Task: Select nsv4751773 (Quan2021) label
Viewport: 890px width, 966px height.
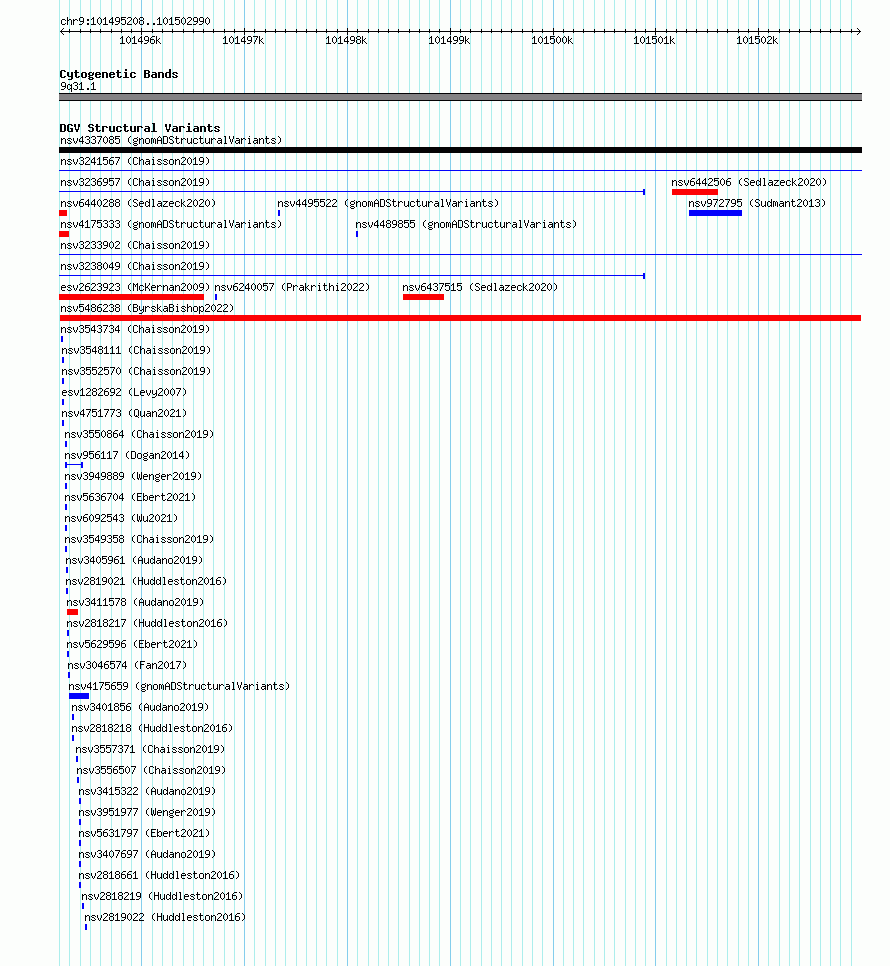Action: point(124,413)
